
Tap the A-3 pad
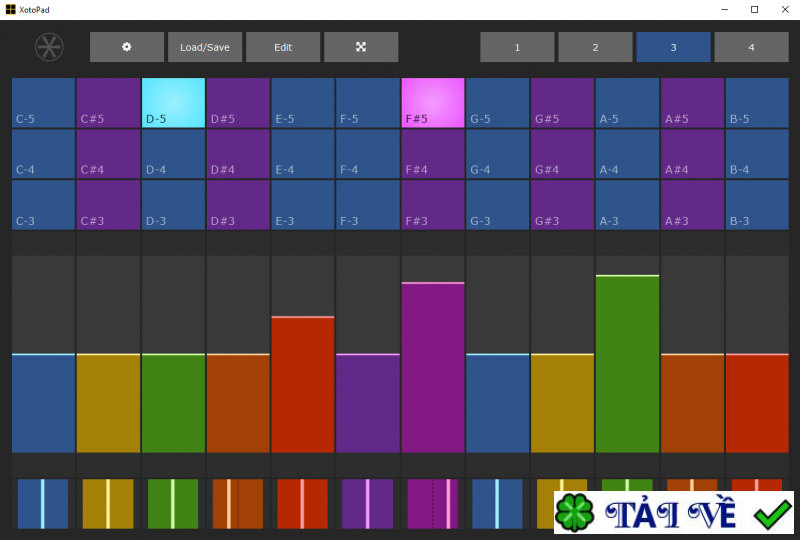[628, 205]
